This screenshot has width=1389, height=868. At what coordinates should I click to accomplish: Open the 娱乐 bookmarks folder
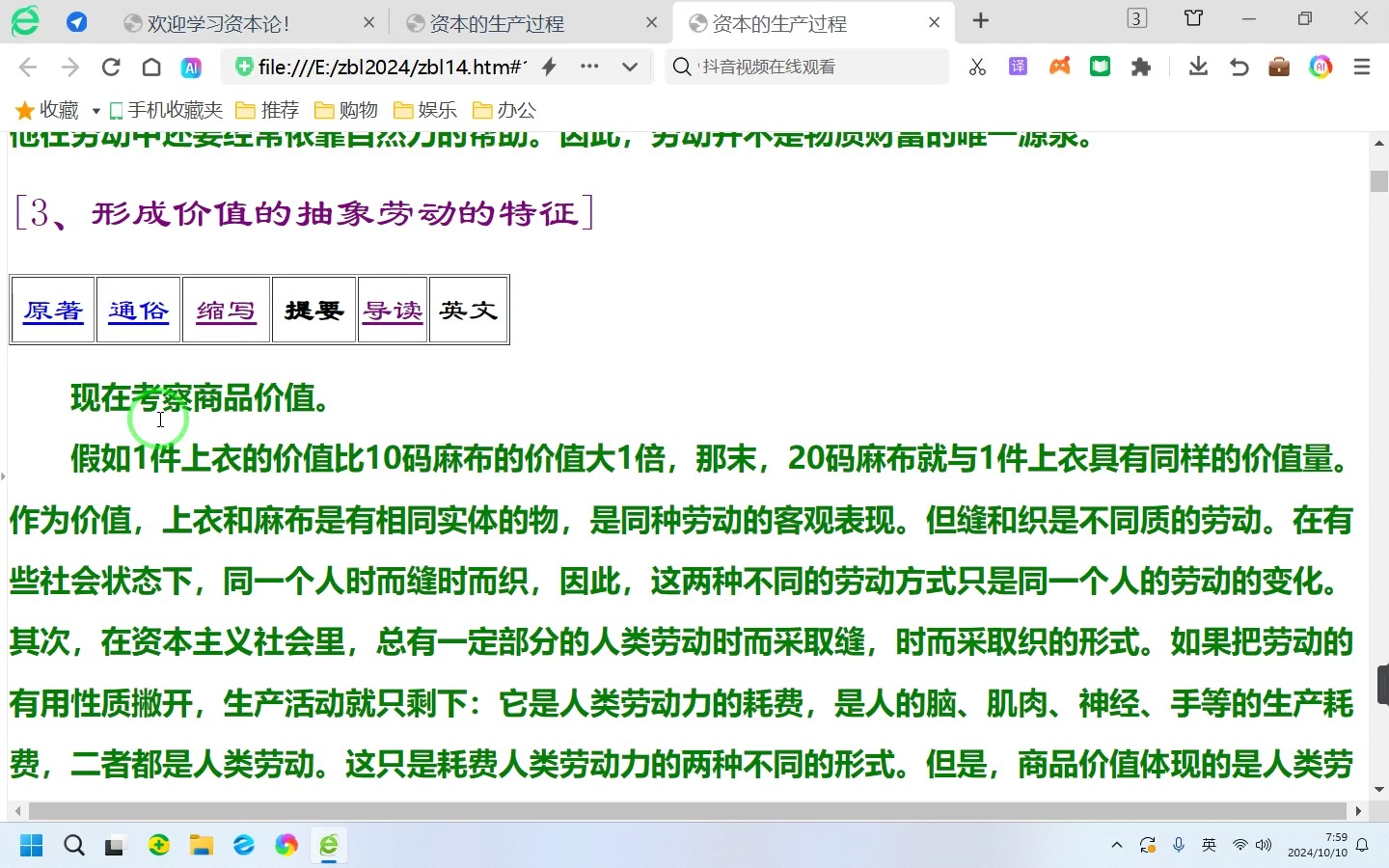click(425, 110)
